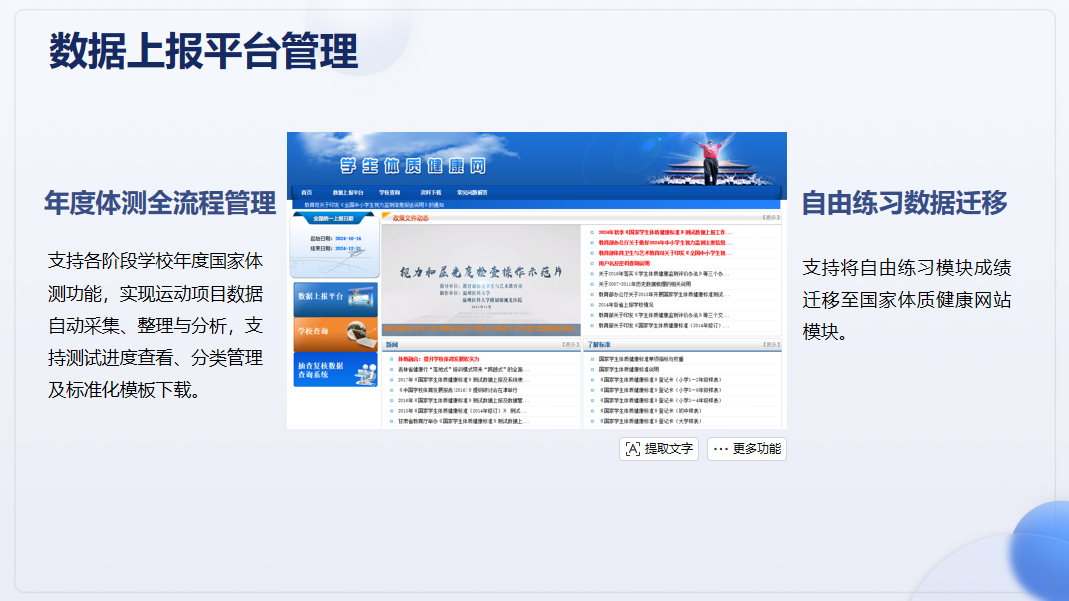Click the heading 年度体测全流程管理
Viewport: 1069px width, 601px height.
pos(160,203)
